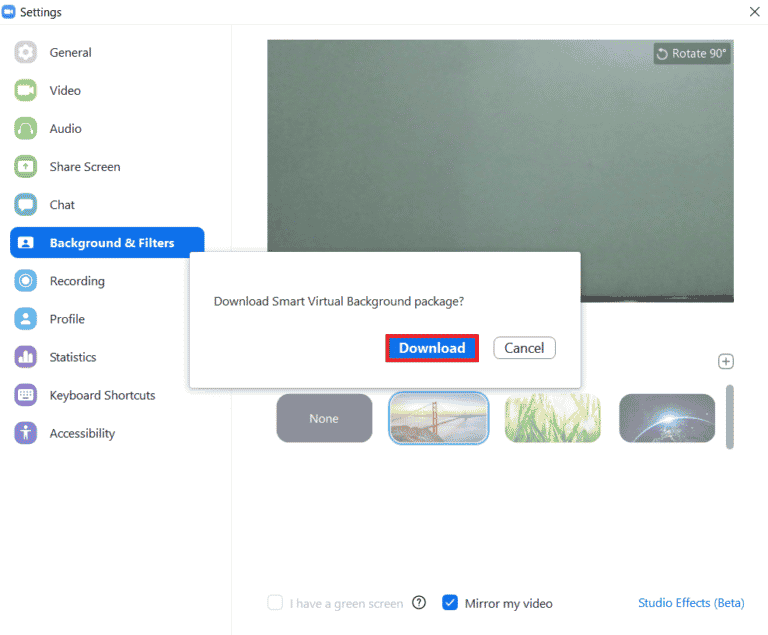Click the Chat bubble icon
768x635 pixels.
click(25, 205)
